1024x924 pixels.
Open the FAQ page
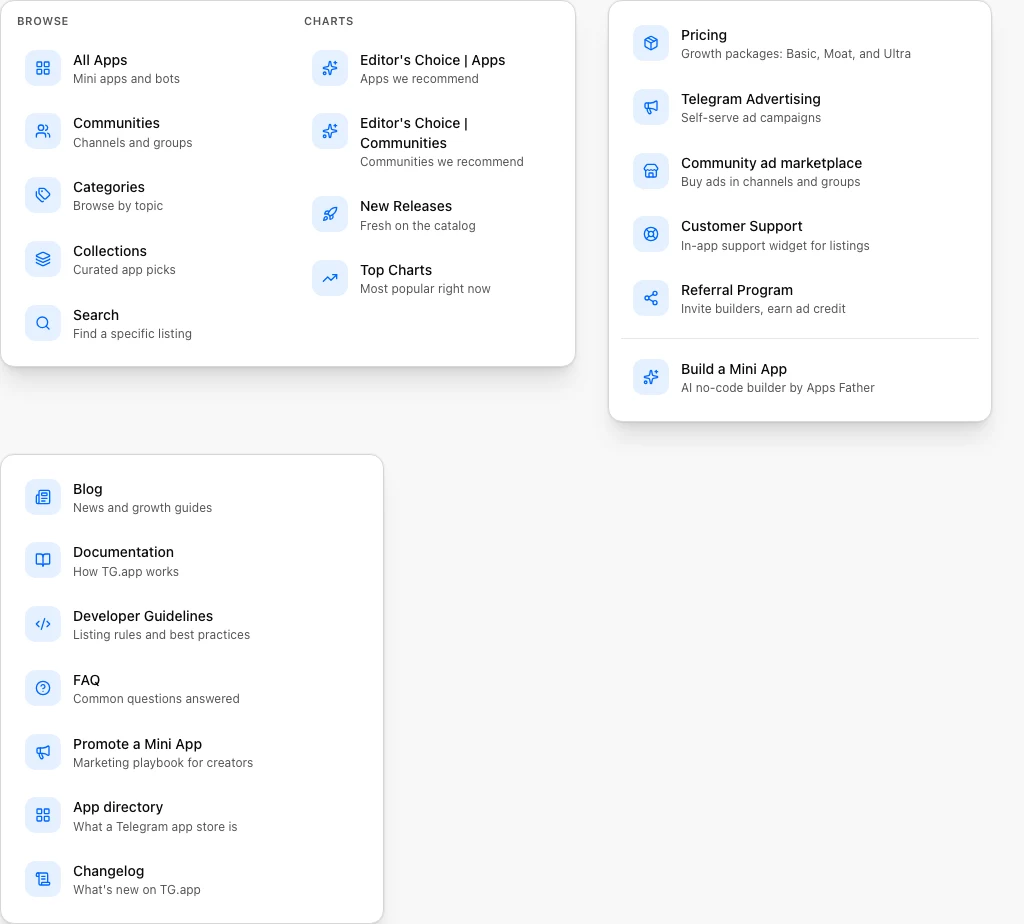click(x=192, y=689)
